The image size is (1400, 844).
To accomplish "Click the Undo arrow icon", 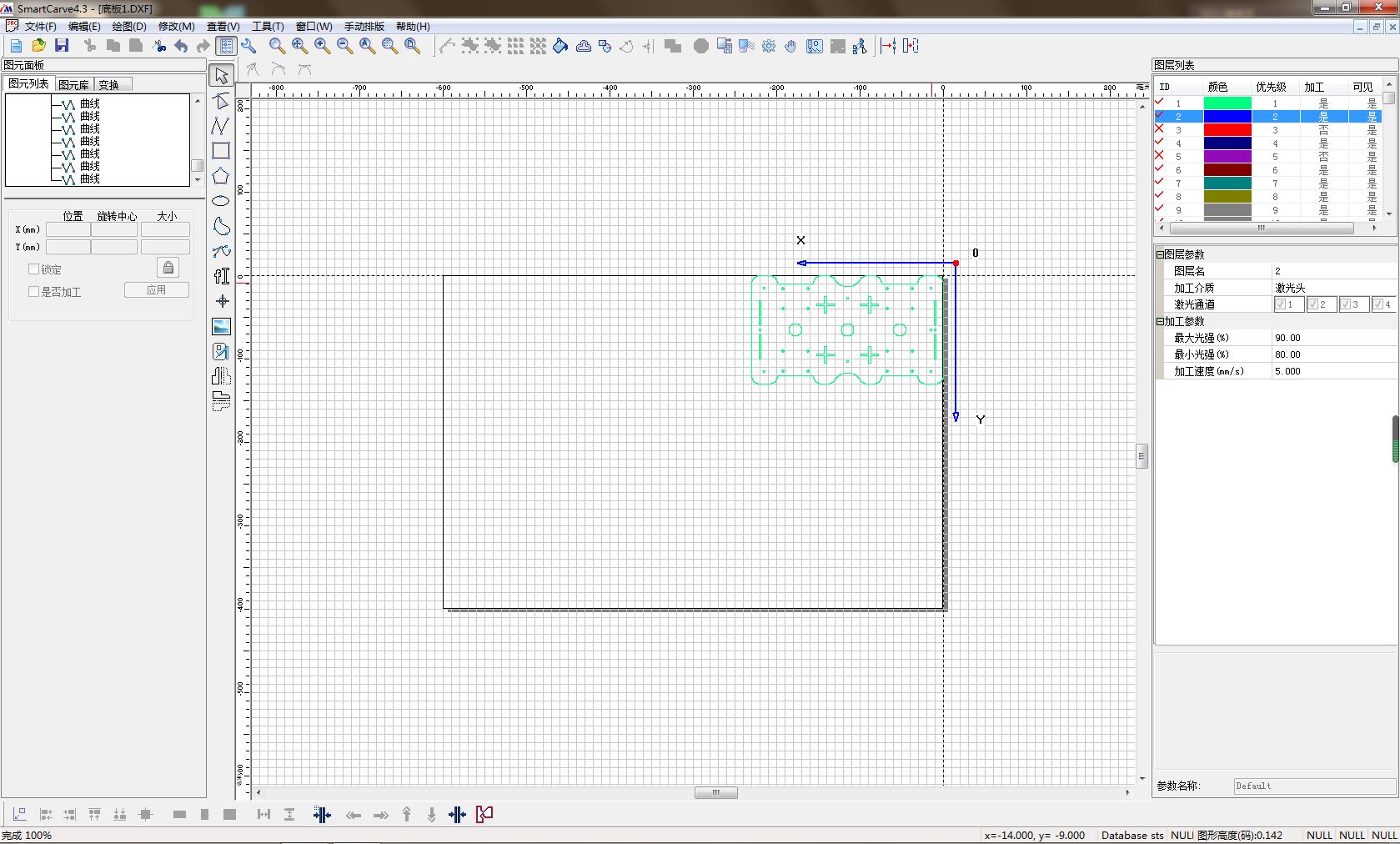I will 181,46.
